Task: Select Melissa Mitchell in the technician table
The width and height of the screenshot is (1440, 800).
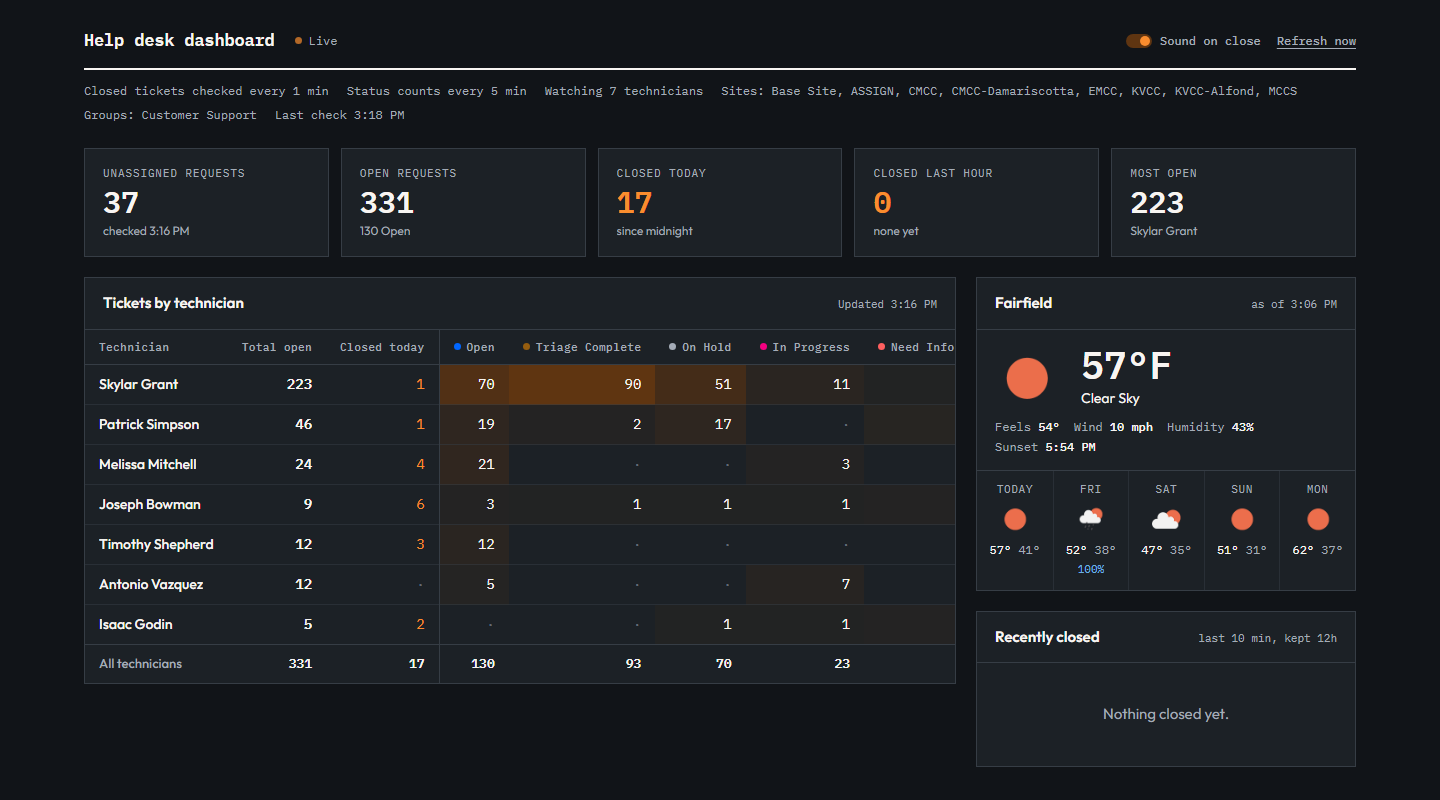Action: click(x=148, y=464)
